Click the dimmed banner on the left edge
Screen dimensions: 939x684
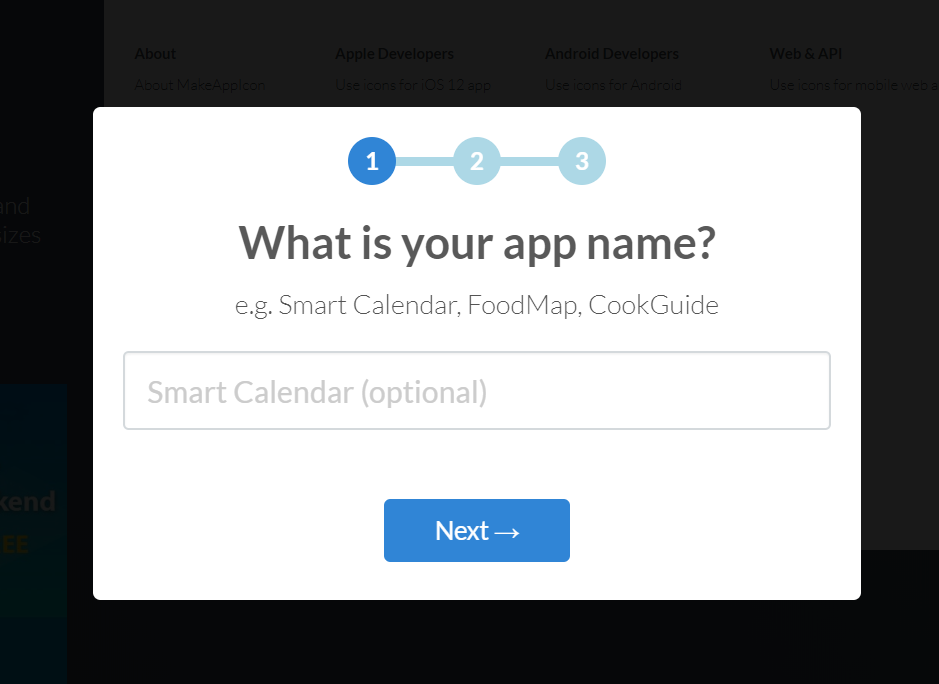[34, 520]
